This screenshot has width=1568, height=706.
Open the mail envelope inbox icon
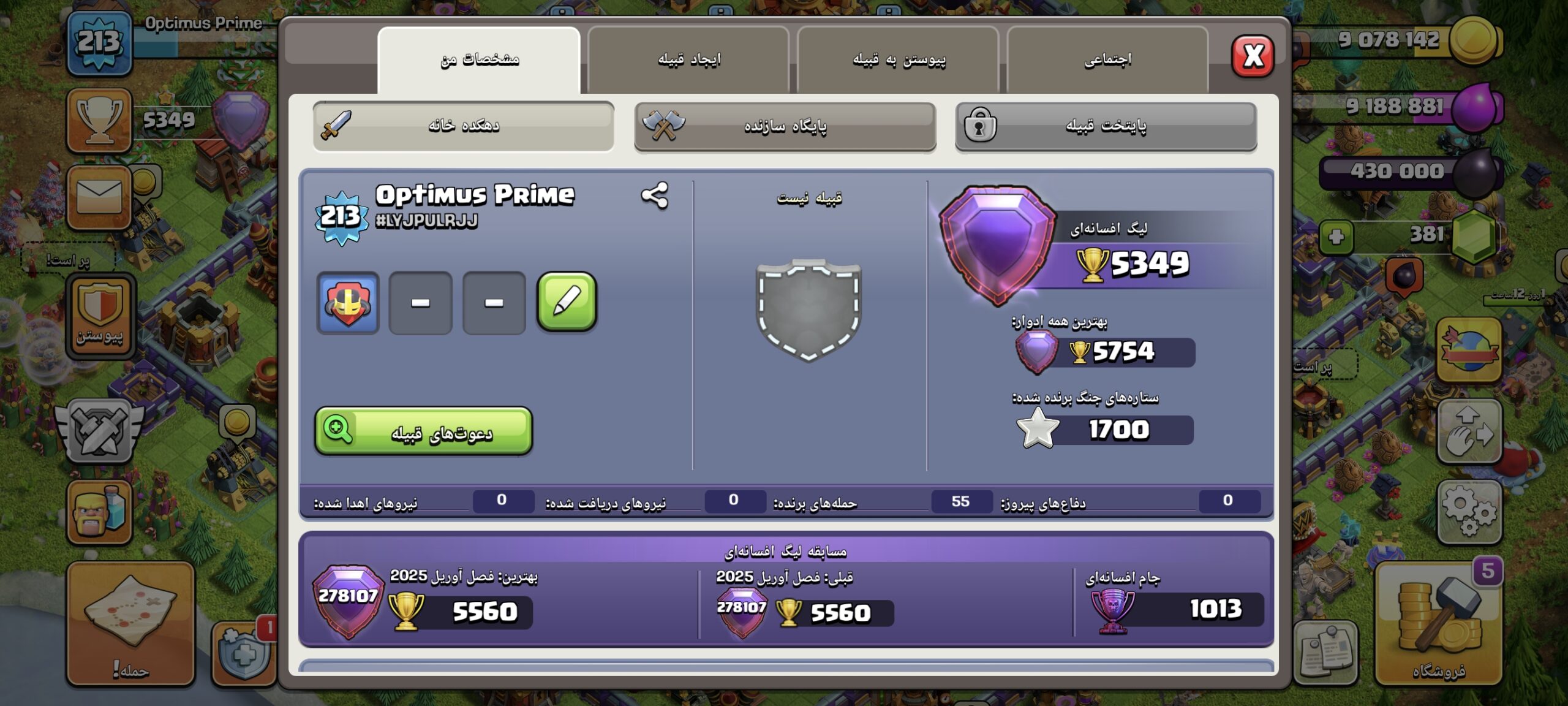click(x=99, y=198)
